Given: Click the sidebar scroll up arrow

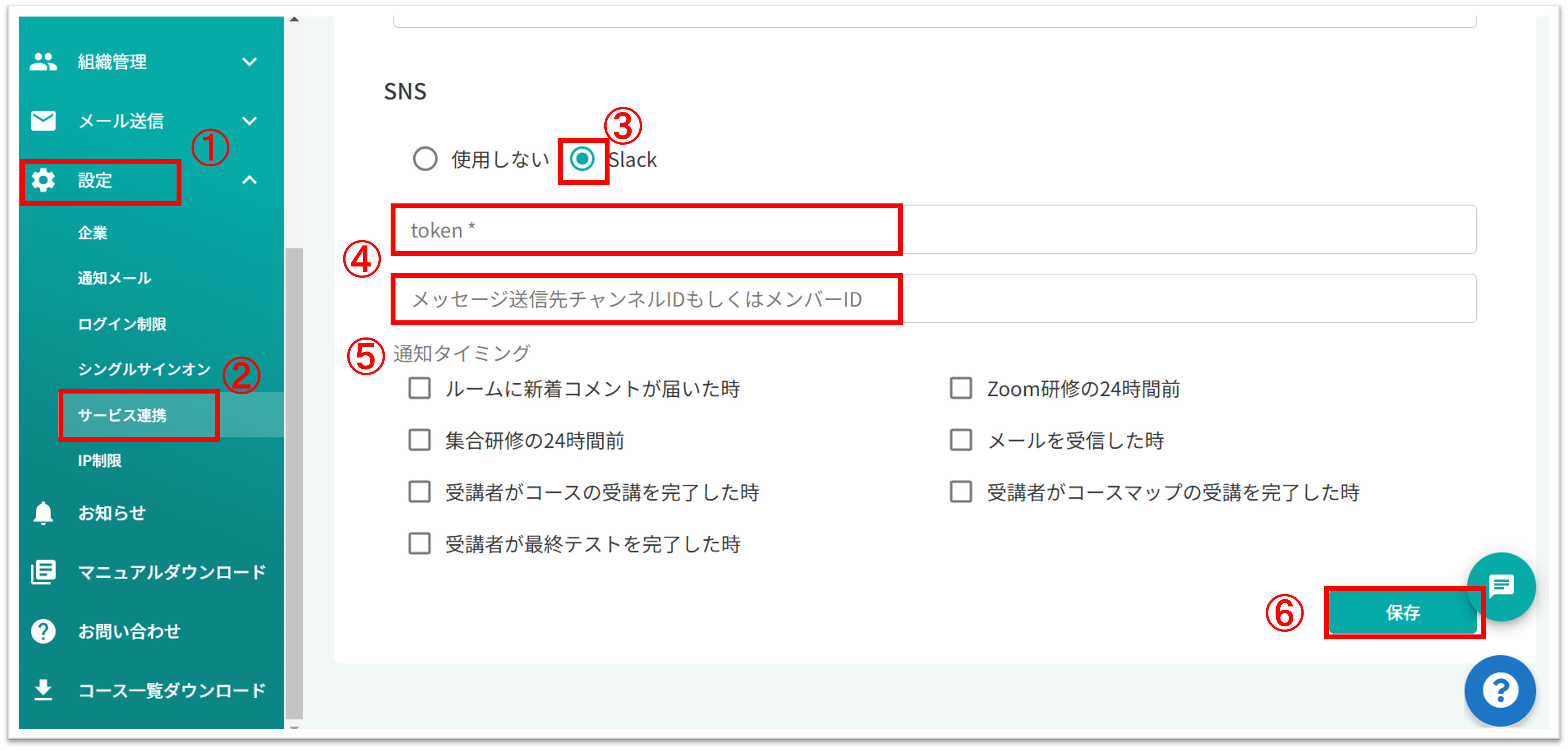Looking at the screenshot, I should pyautogui.click(x=294, y=20).
